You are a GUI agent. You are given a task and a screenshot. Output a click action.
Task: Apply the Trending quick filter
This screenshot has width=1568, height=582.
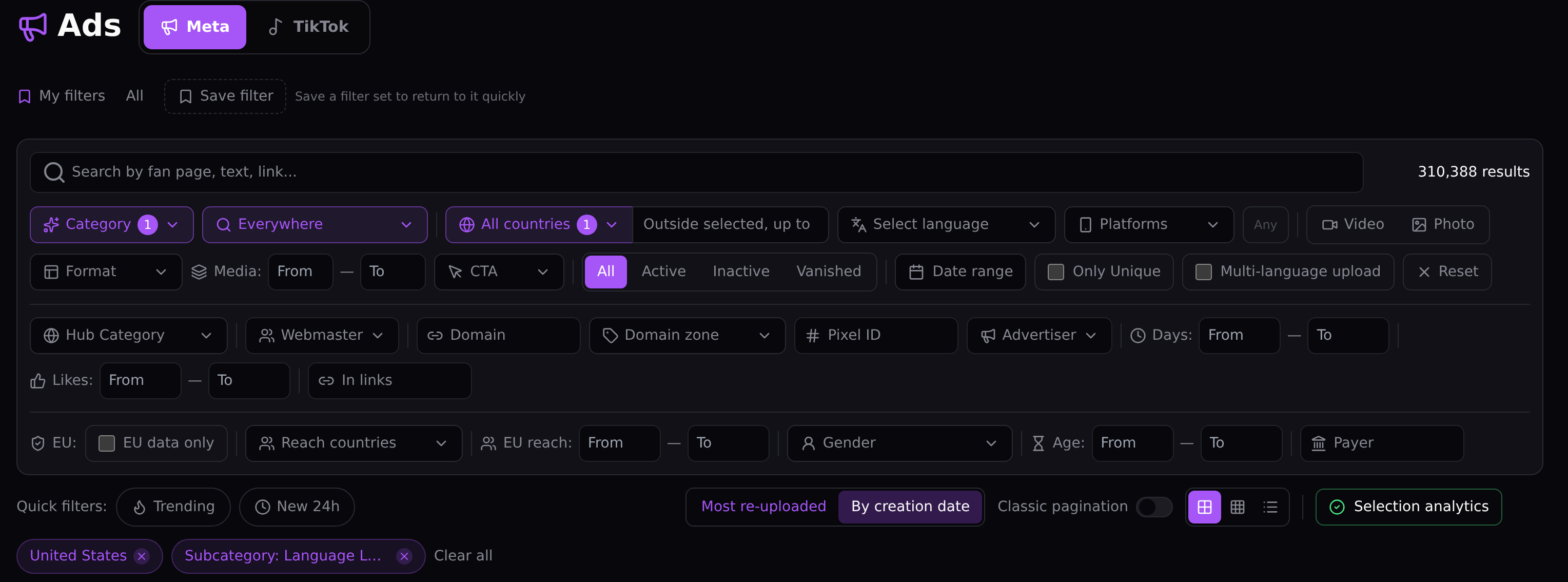point(173,507)
